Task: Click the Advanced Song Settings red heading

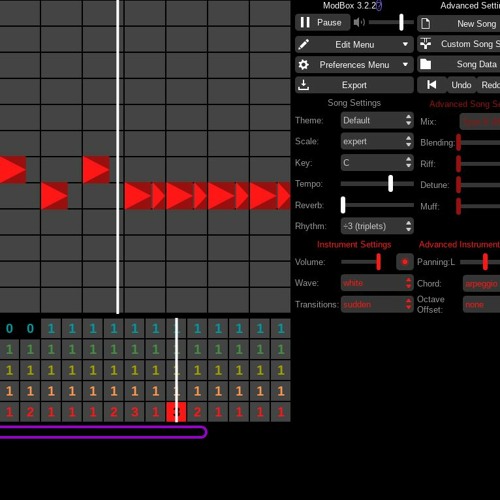Action: [465, 104]
